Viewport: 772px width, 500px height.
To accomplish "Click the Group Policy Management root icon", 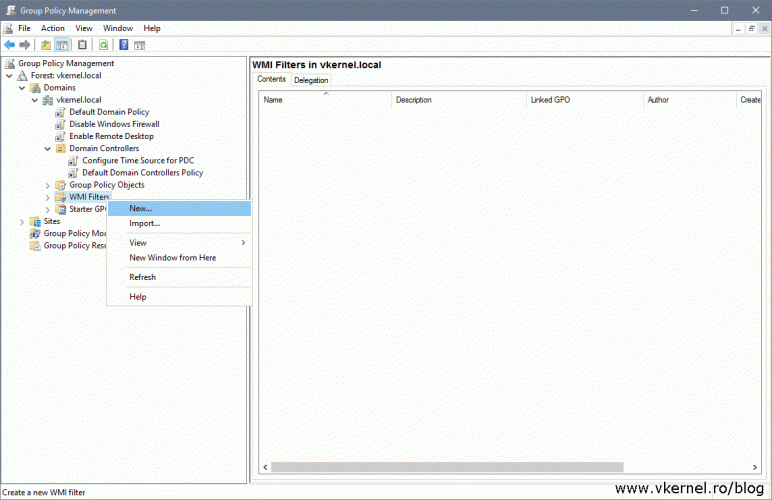I will pos(9,63).
